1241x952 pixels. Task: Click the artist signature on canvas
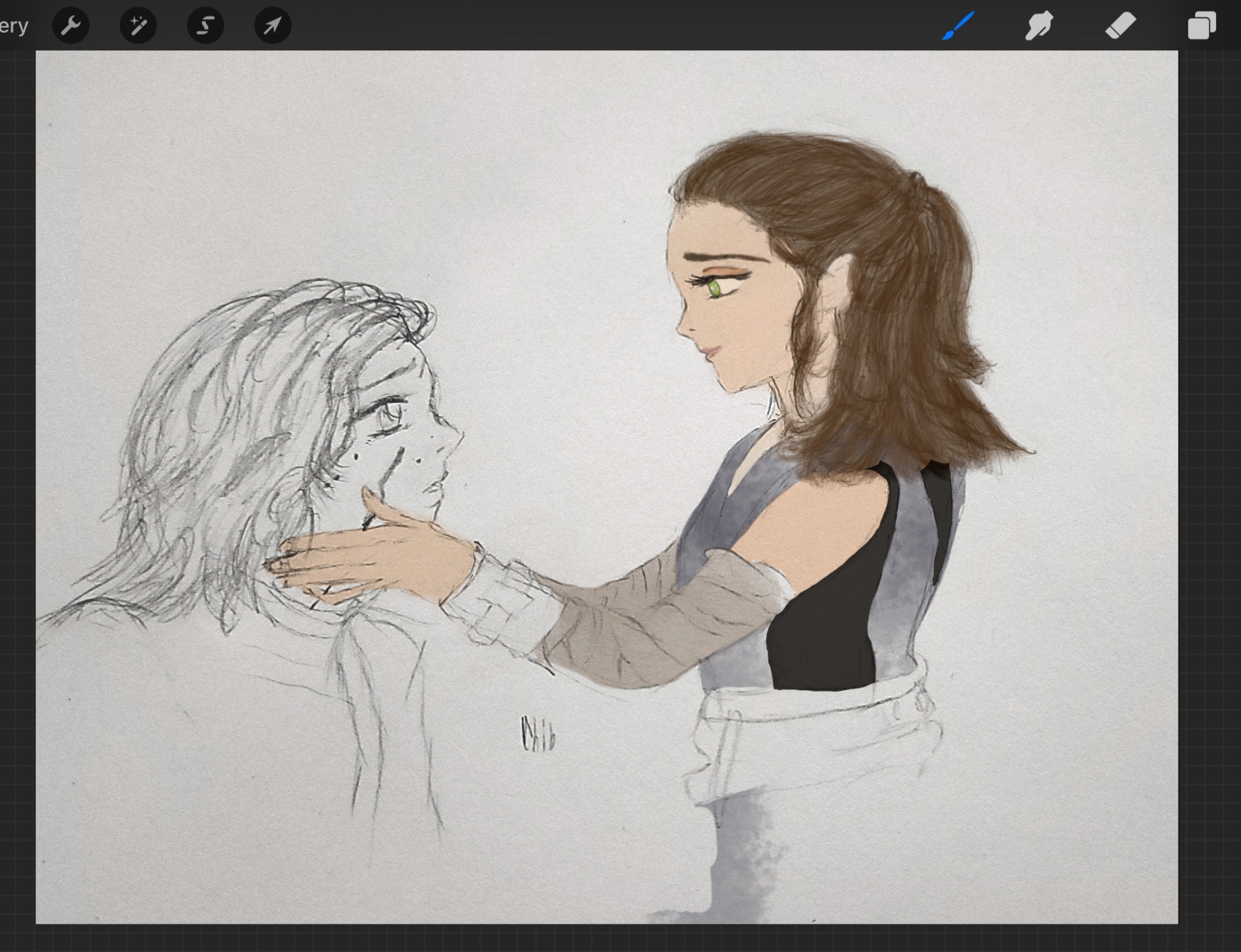click(x=537, y=734)
